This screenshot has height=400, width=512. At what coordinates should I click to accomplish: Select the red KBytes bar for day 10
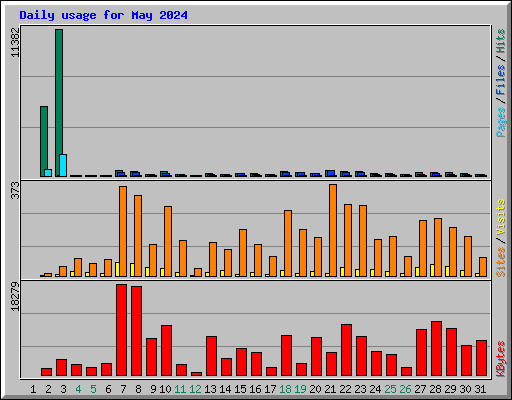[x=166, y=350]
